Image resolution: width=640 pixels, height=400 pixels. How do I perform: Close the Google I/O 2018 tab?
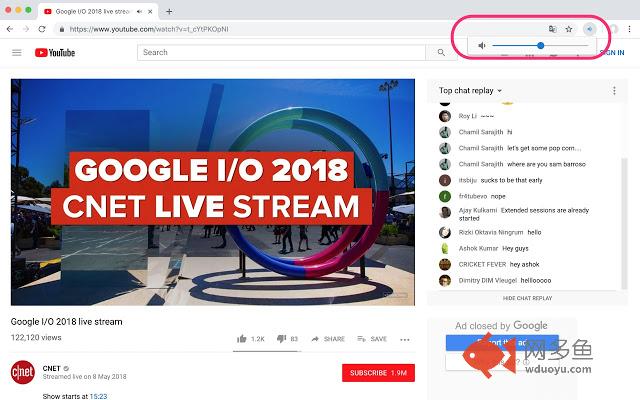[x=150, y=11]
